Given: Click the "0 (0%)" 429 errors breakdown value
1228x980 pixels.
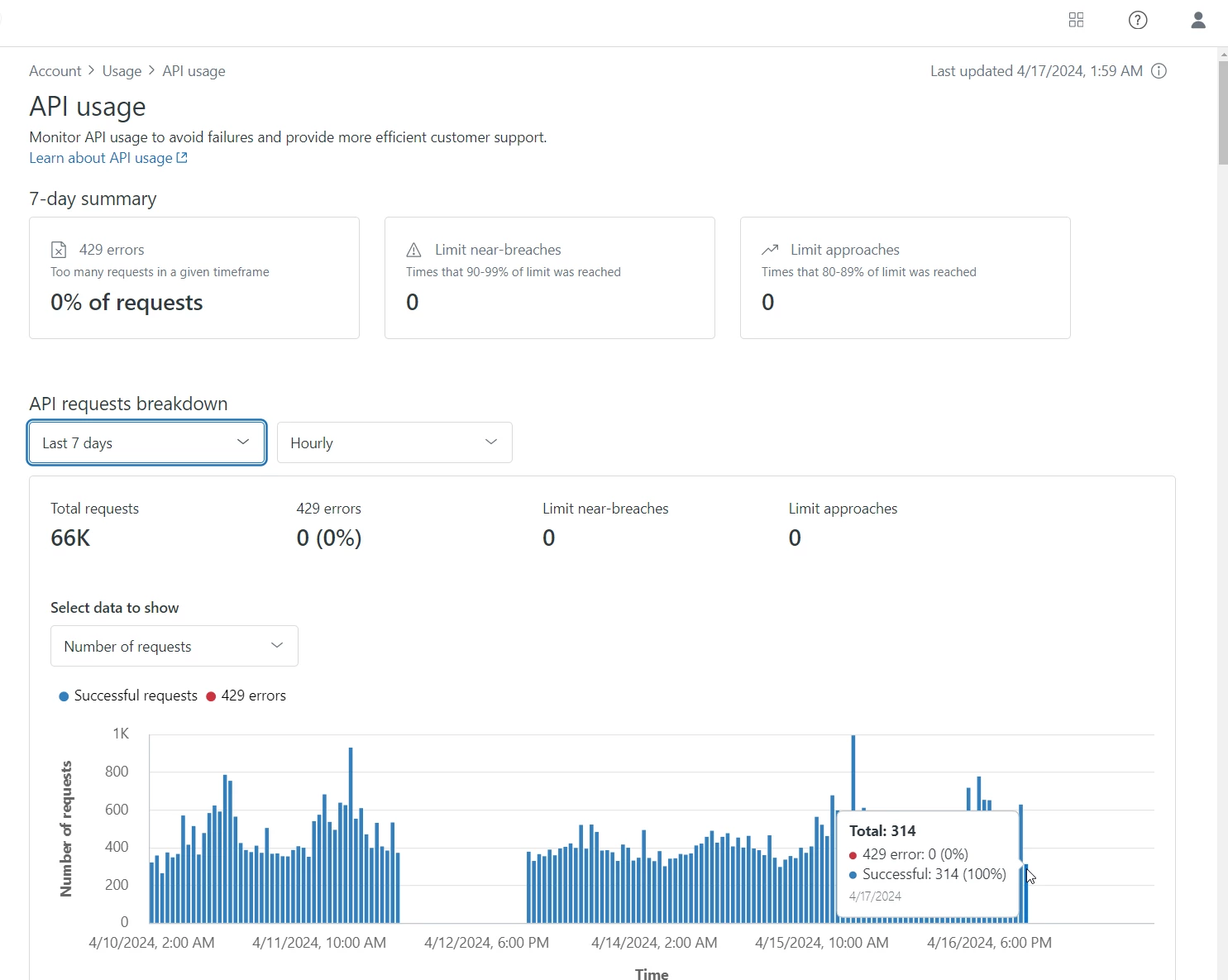Looking at the screenshot, I should pyautogui.click(x=329, y=538).
